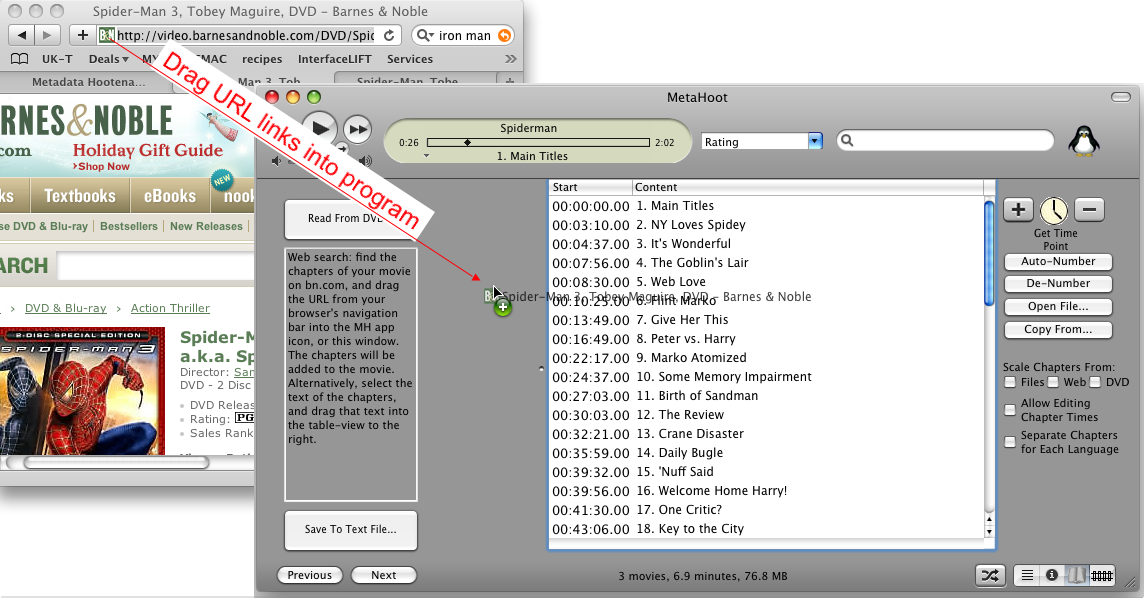Click the Next button
Viewport: 1144px width, 599px height.
384,575
